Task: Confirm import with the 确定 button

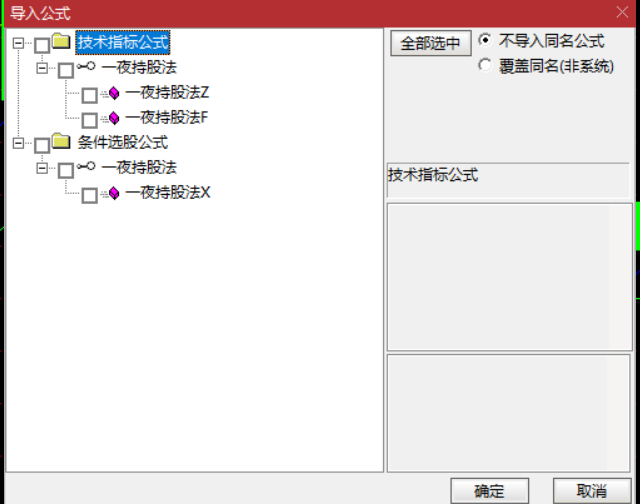Action: point(489,491)
